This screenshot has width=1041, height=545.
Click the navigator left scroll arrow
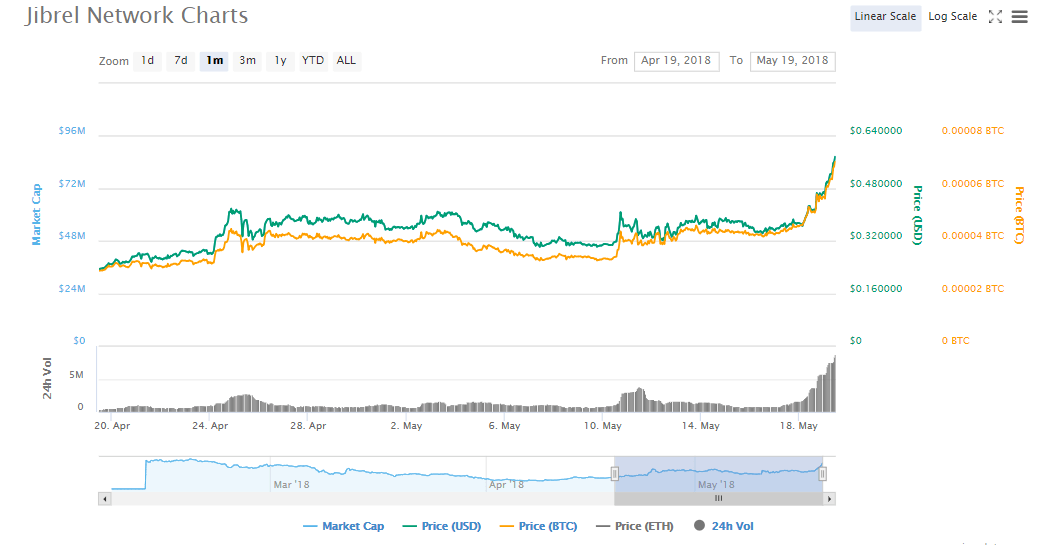(x=104, y=498)
